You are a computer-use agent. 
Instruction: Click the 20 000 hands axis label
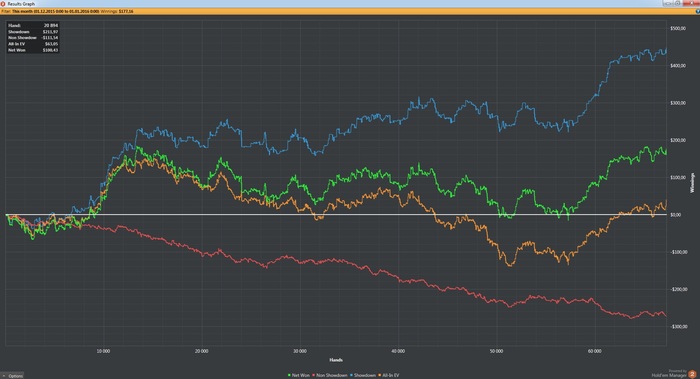pos(201,351)
